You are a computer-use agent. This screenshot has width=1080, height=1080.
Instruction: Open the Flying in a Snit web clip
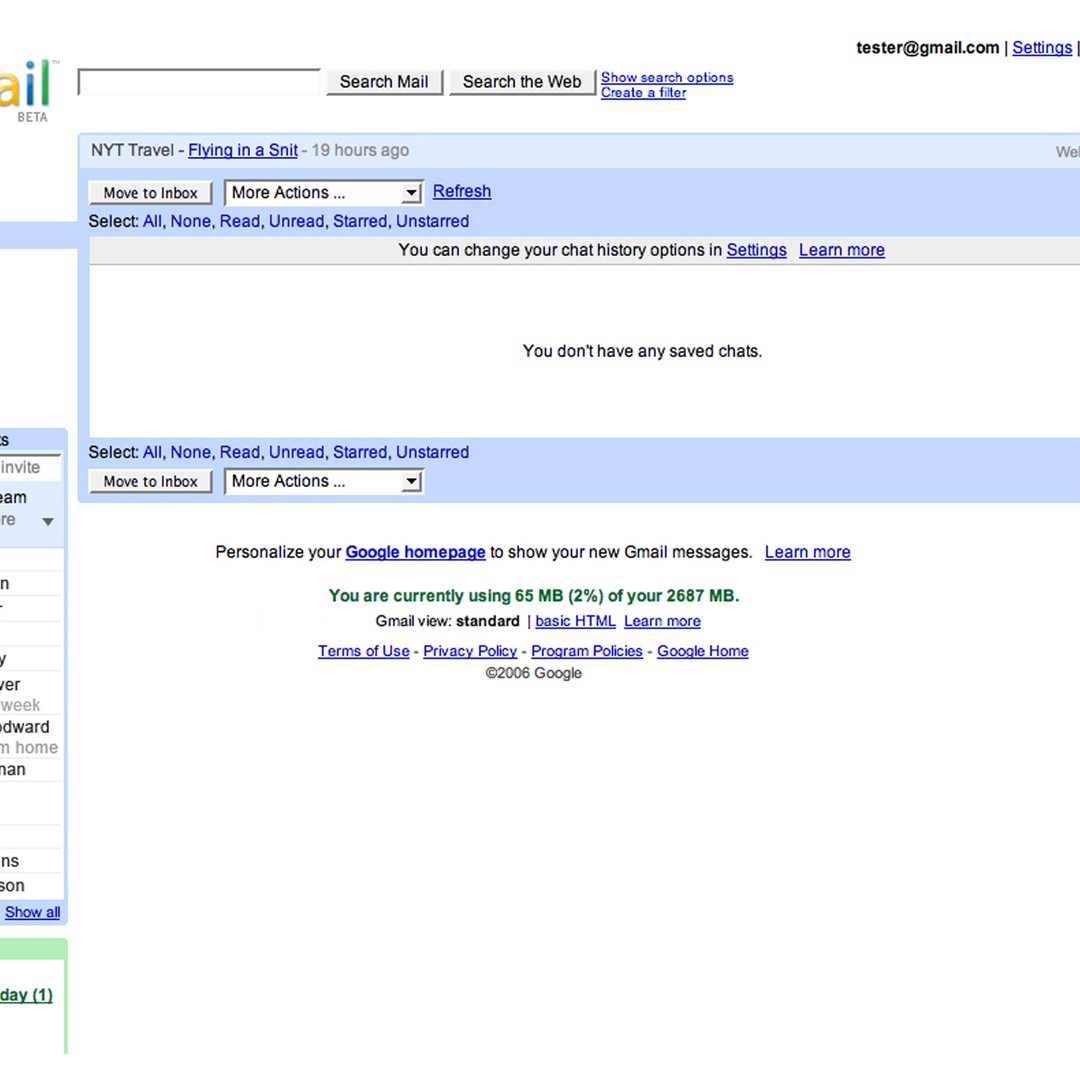click(x=242, y=150)
